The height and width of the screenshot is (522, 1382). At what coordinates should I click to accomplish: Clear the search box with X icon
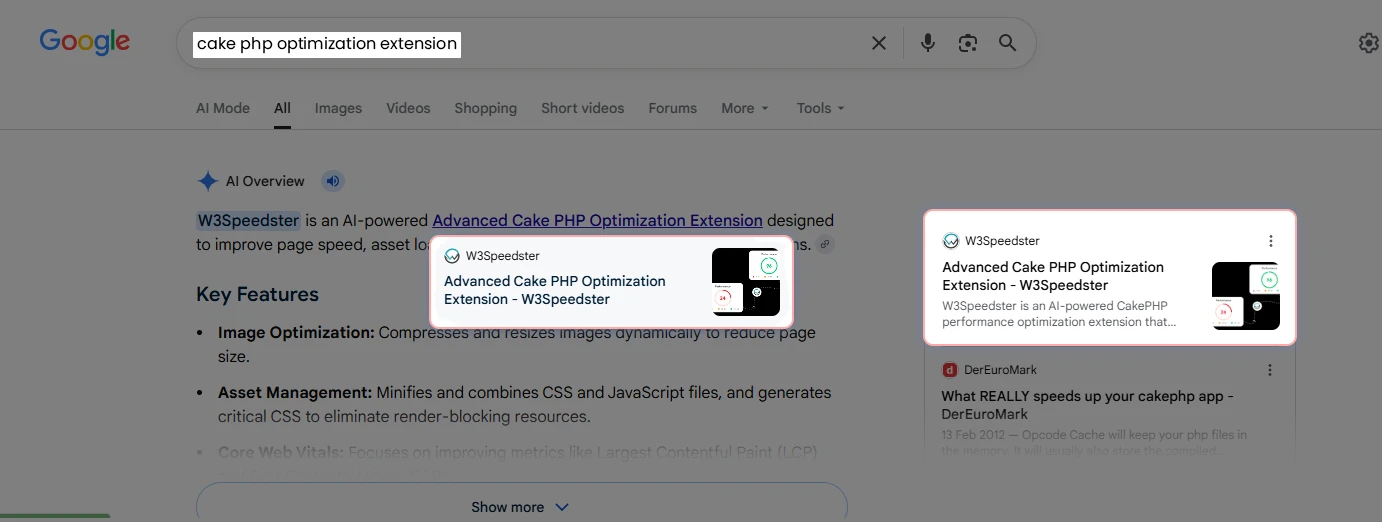[879, 43]
